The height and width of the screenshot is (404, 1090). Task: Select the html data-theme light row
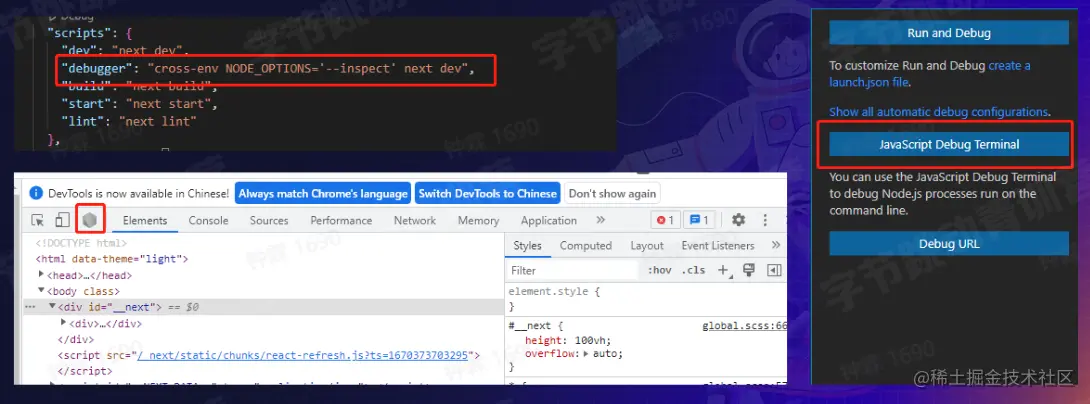pyautogui.click(x=113, y=259)
